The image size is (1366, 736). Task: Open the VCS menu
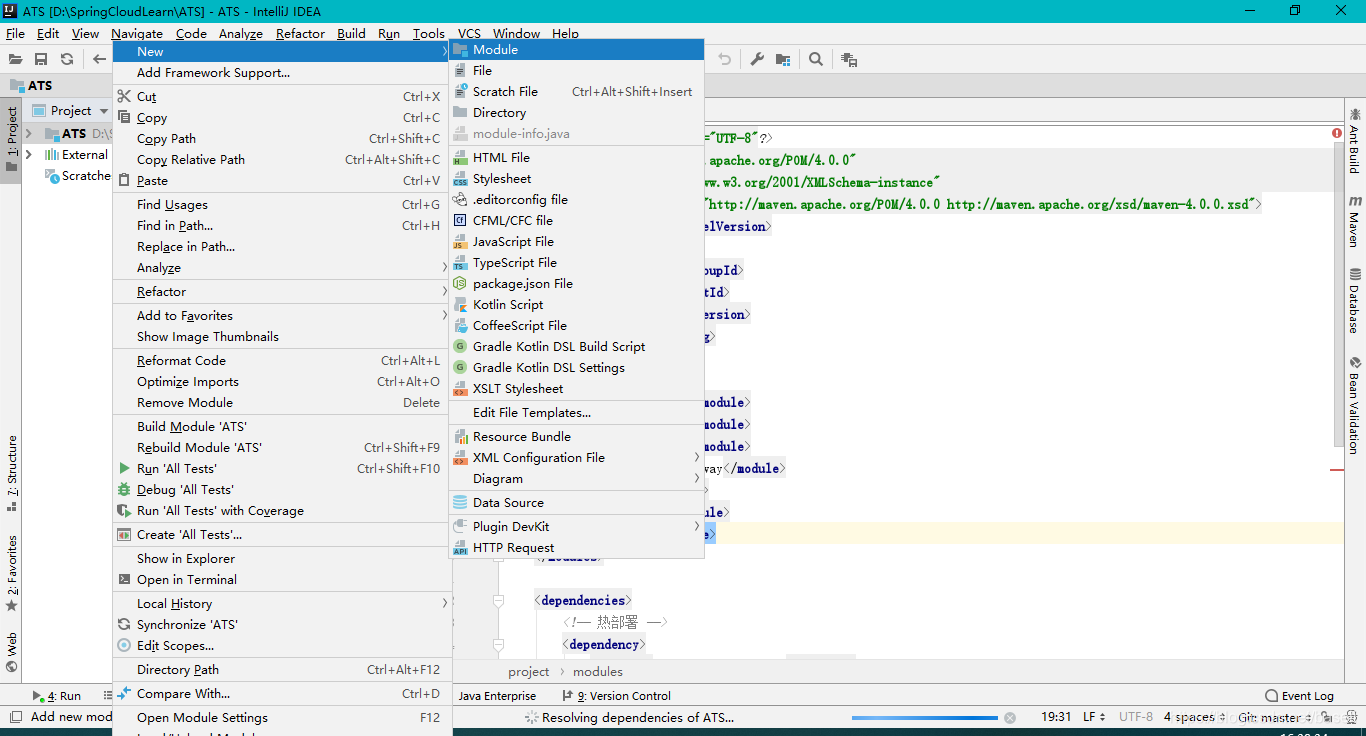[x=469, y=33]
